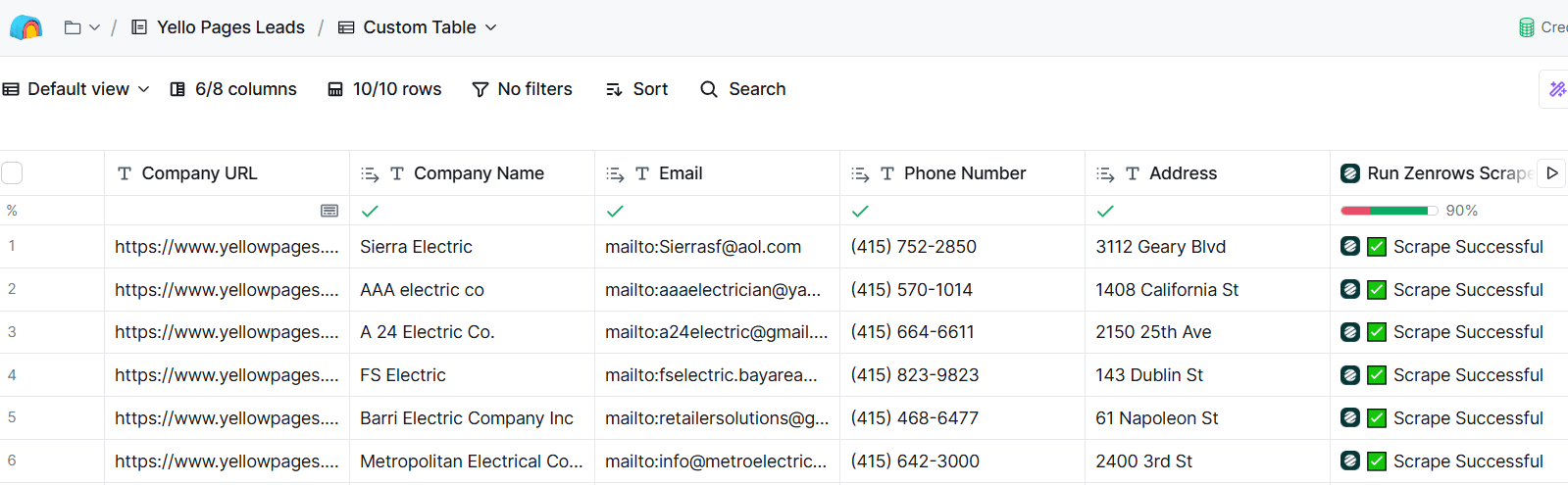Click the Clay rainbow logo
Image resolution: width=1568 pixels, height=485 pixels.
pos(26,27)
